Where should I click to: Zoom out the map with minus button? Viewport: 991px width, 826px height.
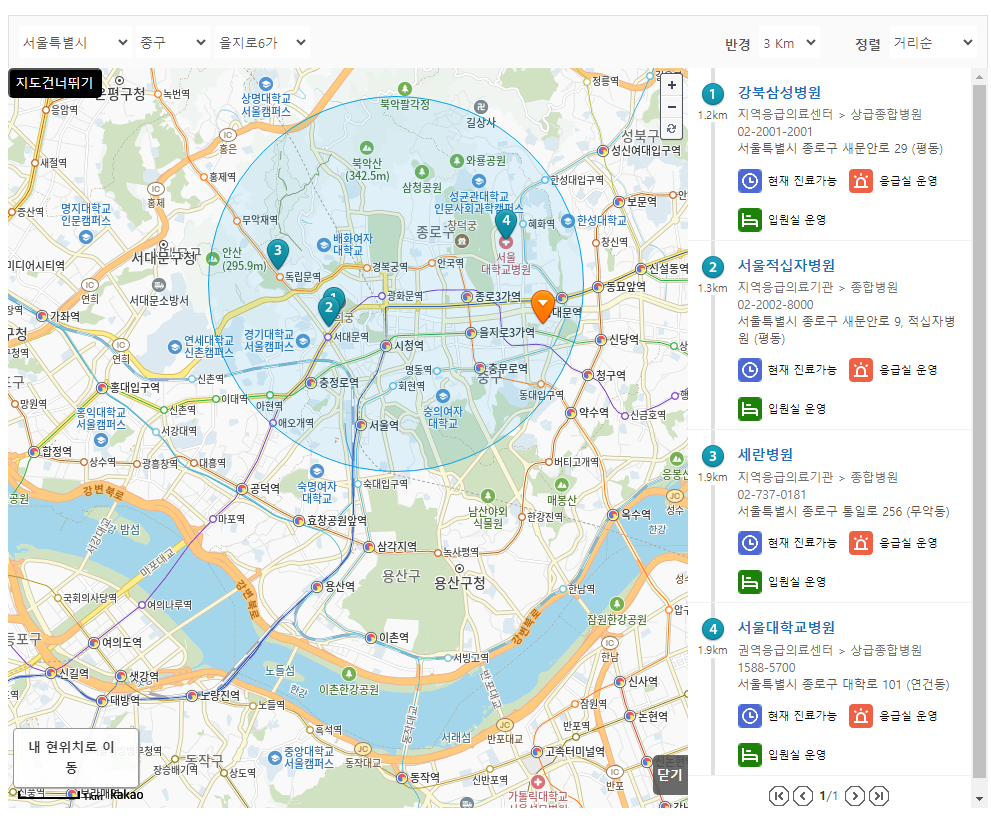click(x=671, y=107)
